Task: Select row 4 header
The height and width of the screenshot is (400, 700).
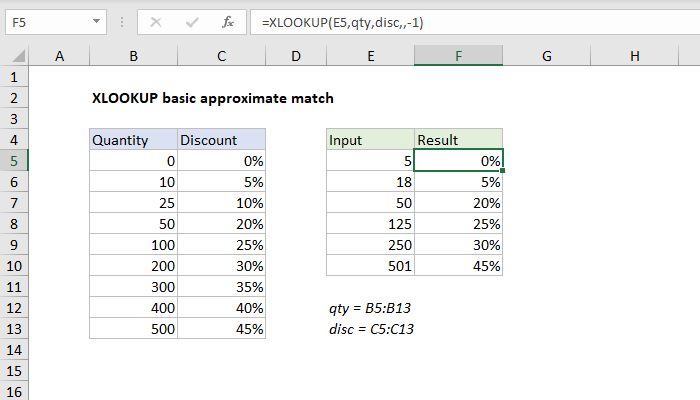Action: tap(14, 140)
